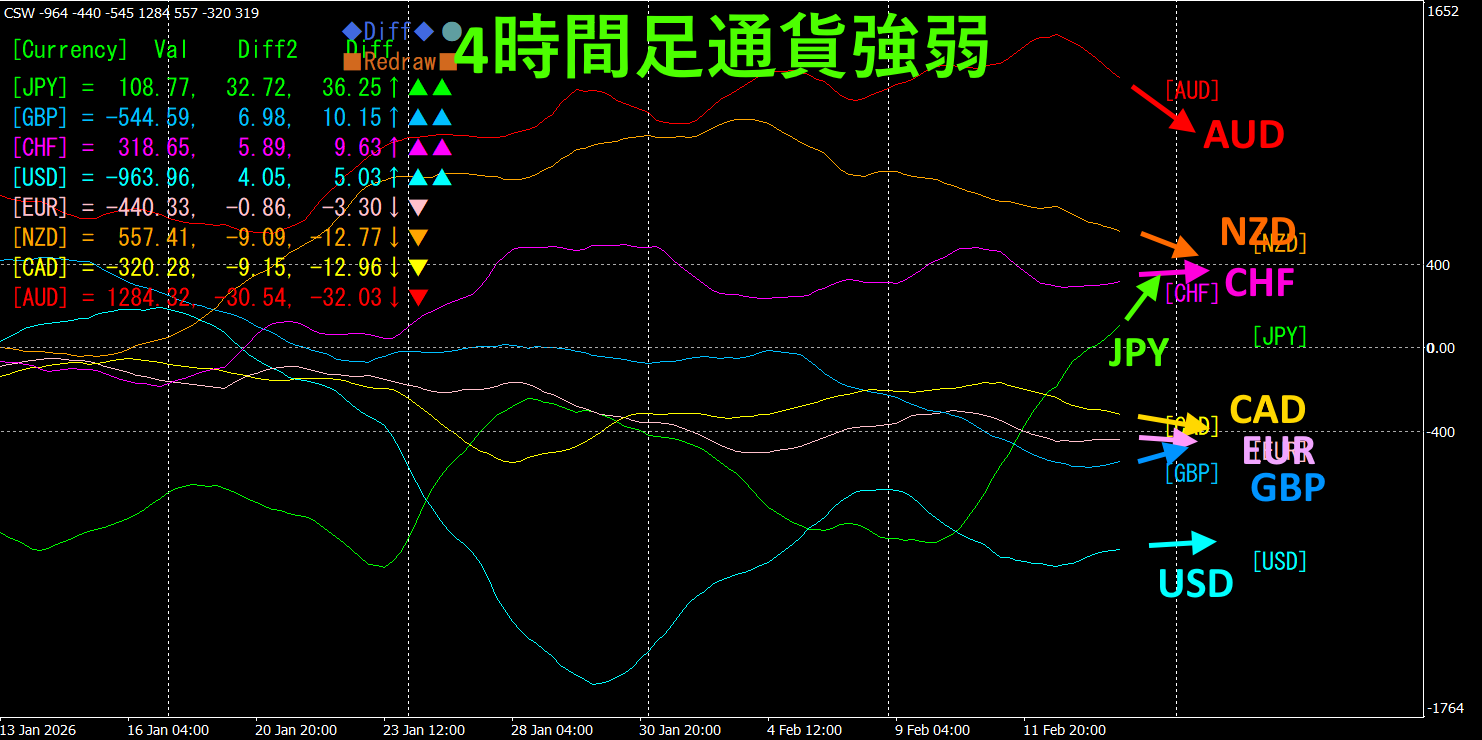Click the cyan up arrow after 5.03
The image size is (1482, 740).
(394, 178)
